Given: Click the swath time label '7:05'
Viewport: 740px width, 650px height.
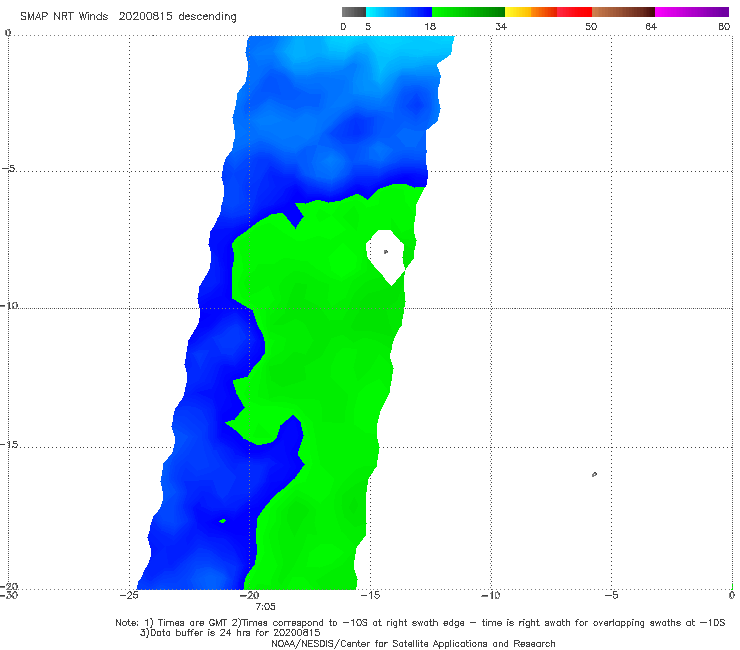Looking at the screenshot, I should tap(265, 607).
